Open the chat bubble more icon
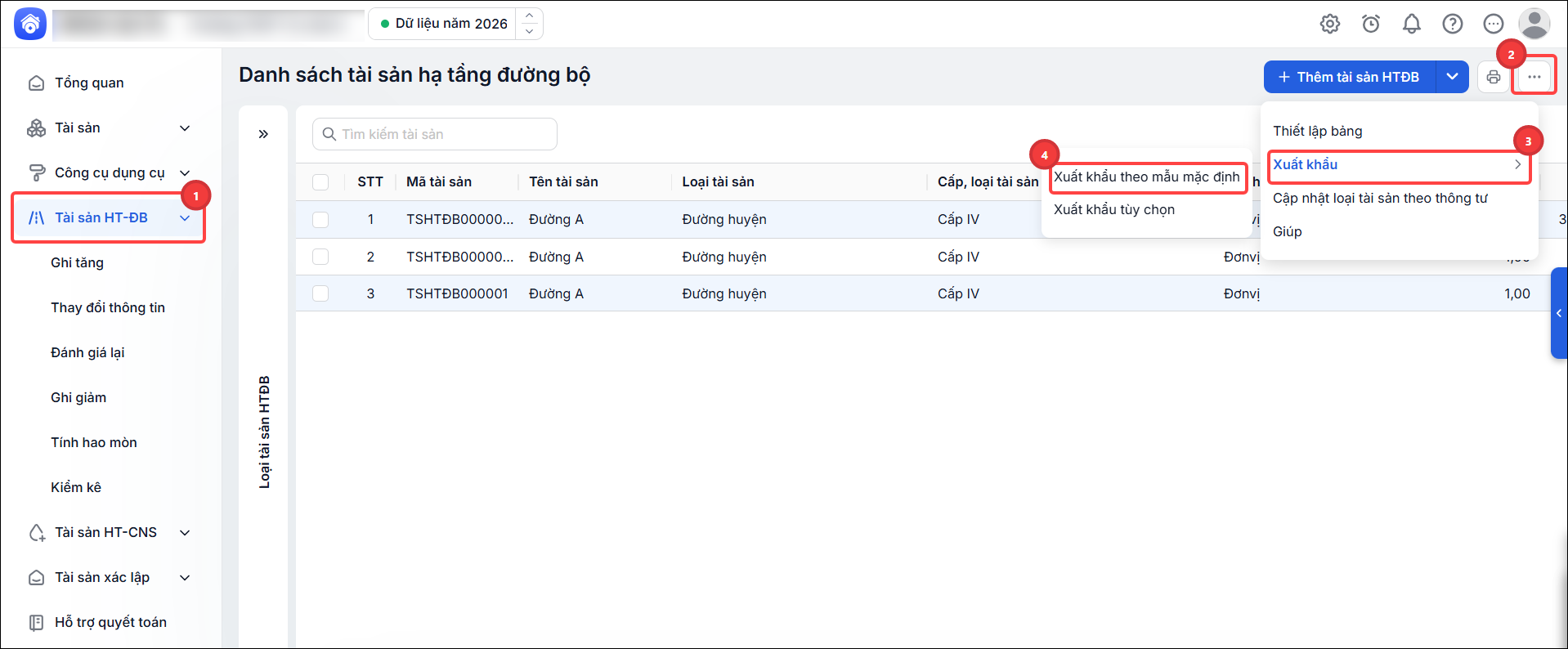 point(1494,24)
